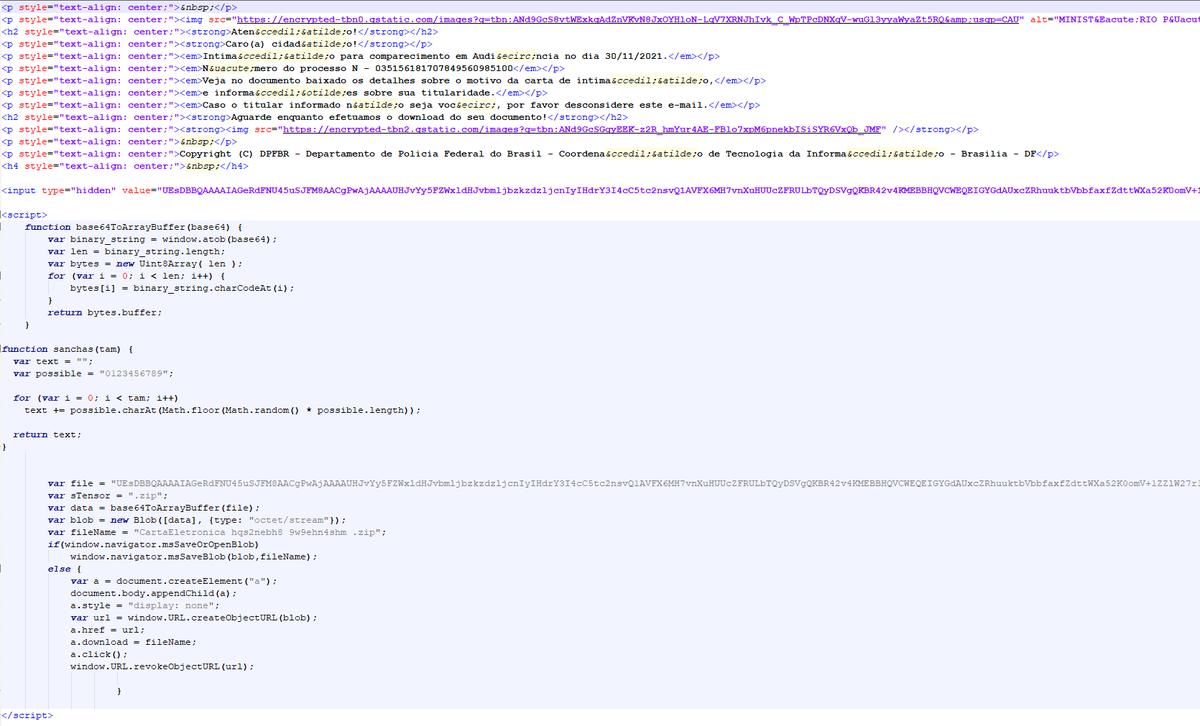Click the fileName 'CartaEletronica' string line
1200x726 pixels.
(x=216, y=532)
